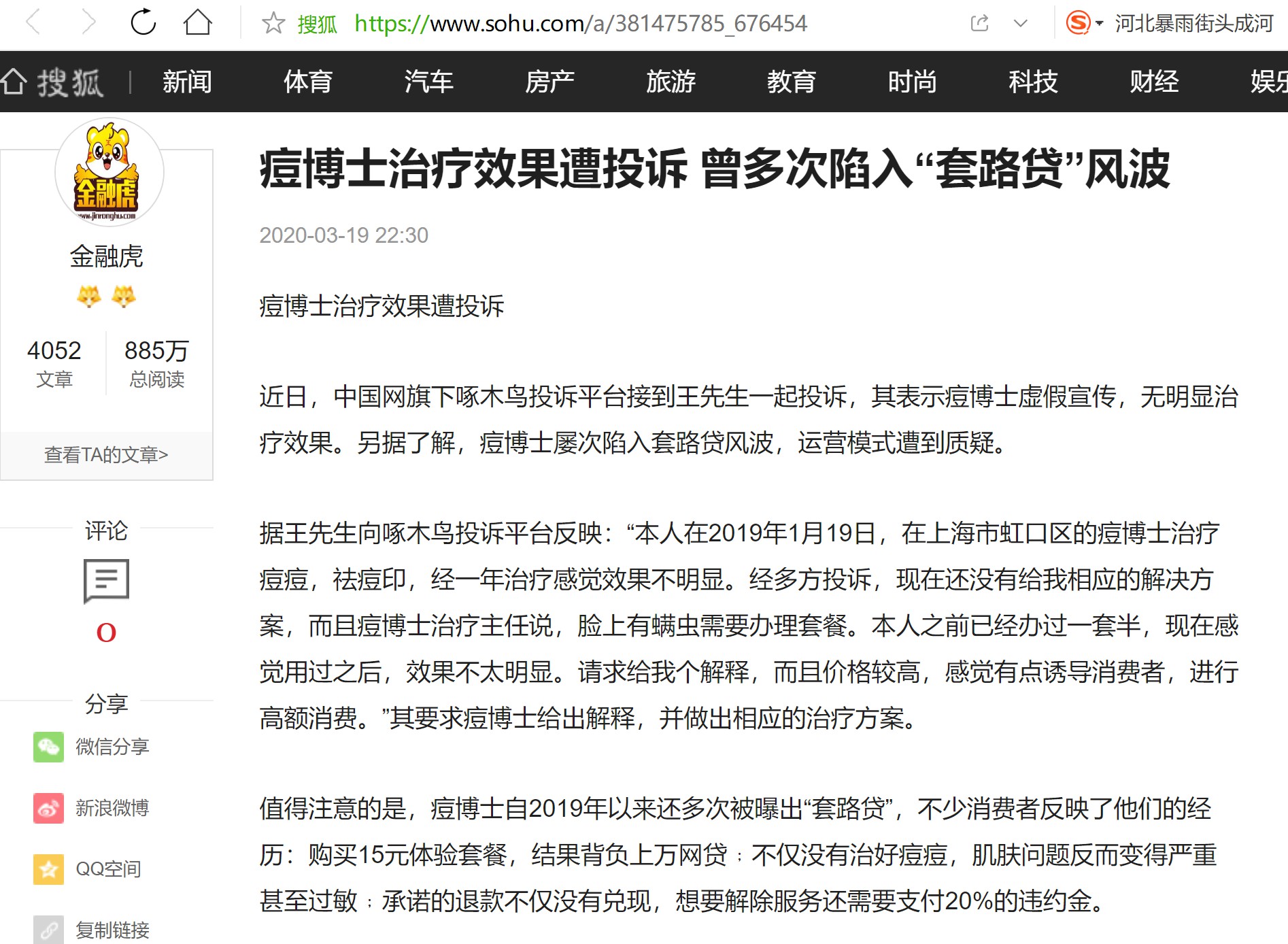The height and width of the screenshot is (944, 1288).
Task: Click the 新浪微博 share label
Action: (112, 808)
